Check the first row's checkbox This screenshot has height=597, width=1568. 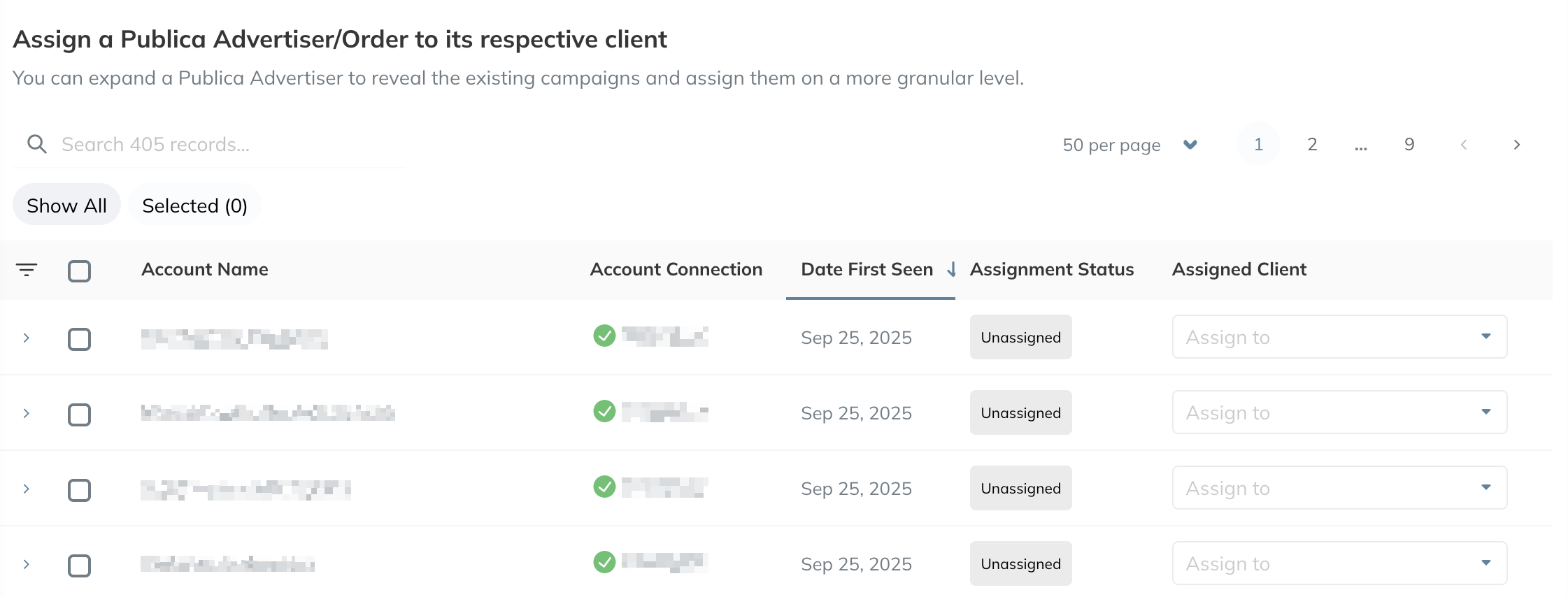coord(79,339)
